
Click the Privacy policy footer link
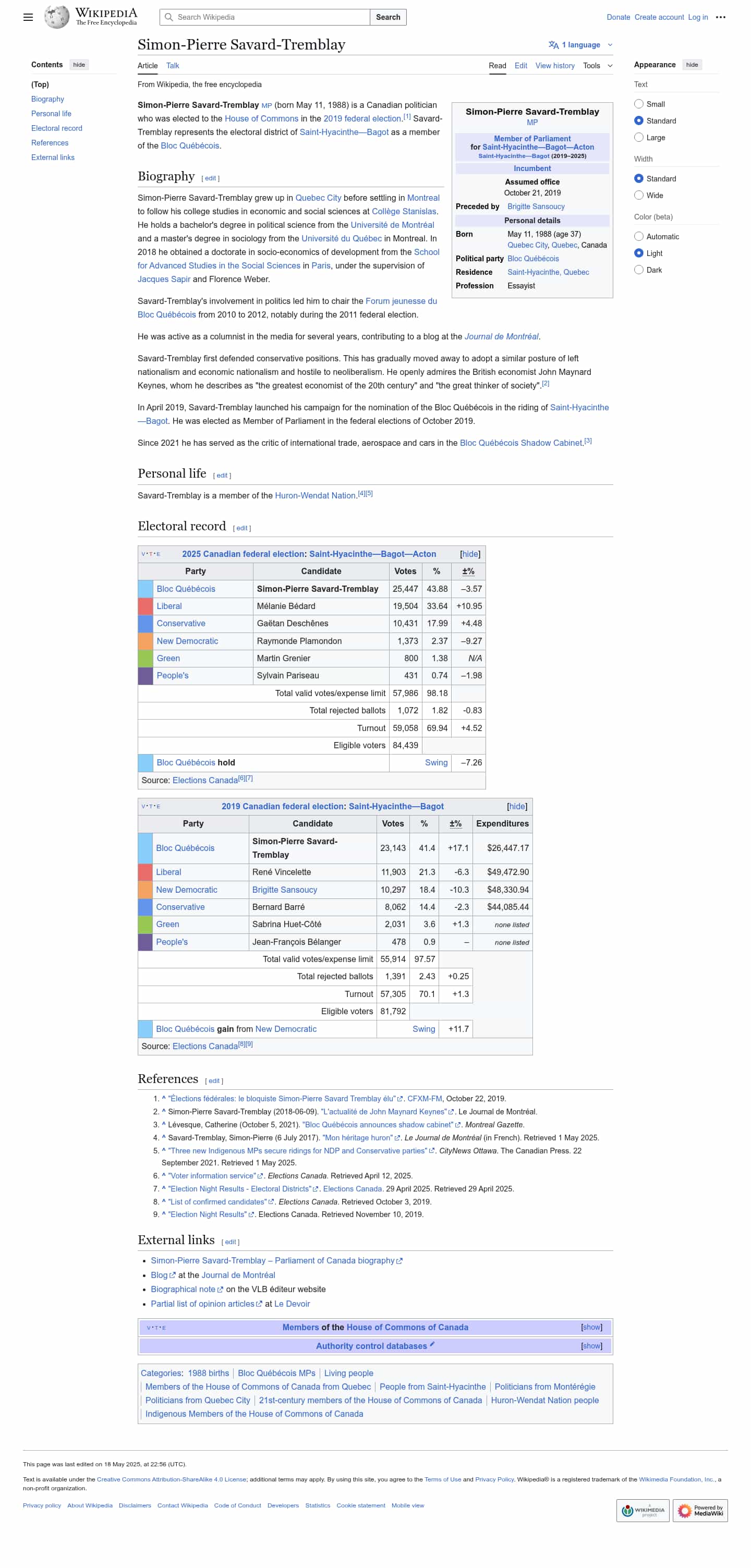pos(42,1505)
